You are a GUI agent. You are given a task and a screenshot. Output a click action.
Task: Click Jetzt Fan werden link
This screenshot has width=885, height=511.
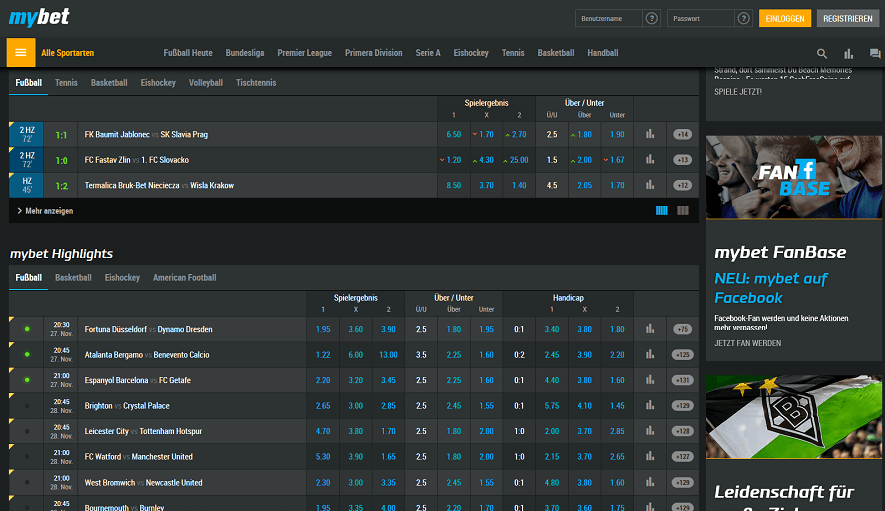tap(747, 343)
